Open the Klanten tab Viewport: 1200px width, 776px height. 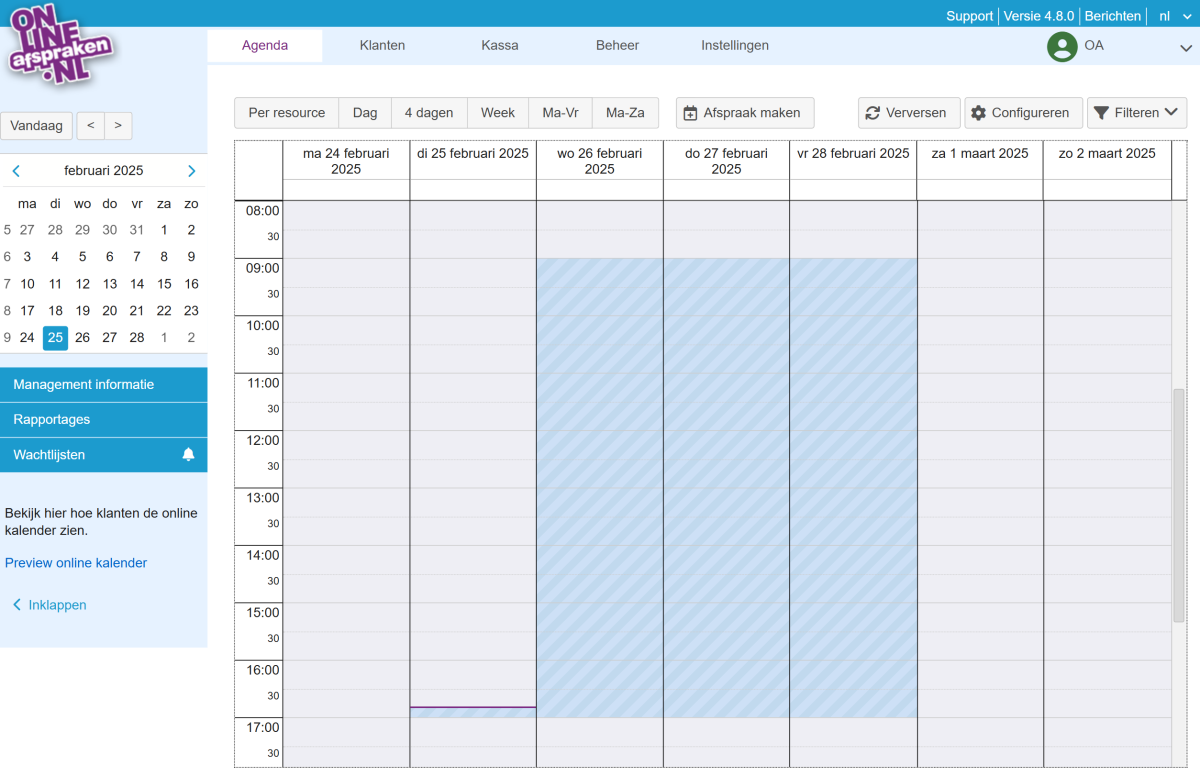[x=382, y=45]
